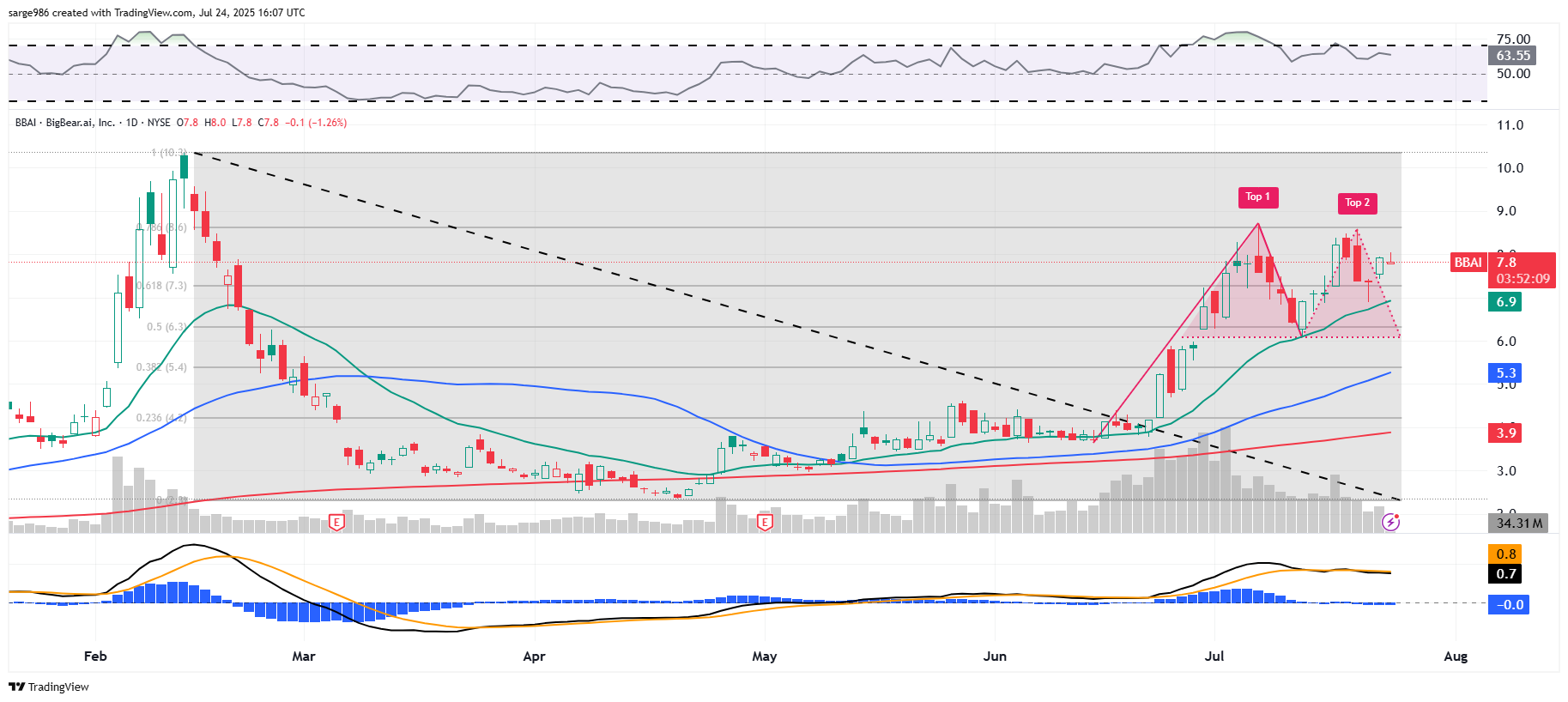Viewport: 1568px width, 702px height.
Task: Select the green 6.9 moving average label
Action: (x=1506, y=302)
